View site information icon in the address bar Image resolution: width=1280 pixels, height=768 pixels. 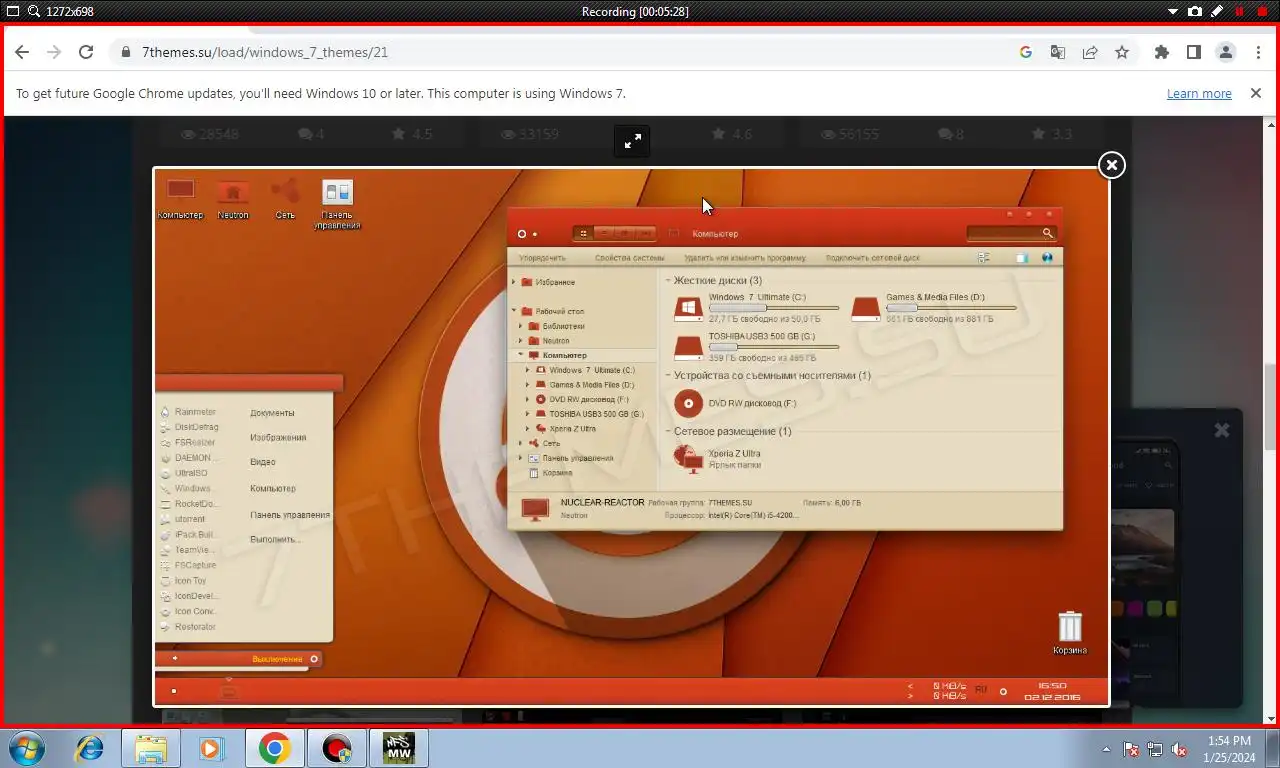pyautogui.click(x=125, y=52)
